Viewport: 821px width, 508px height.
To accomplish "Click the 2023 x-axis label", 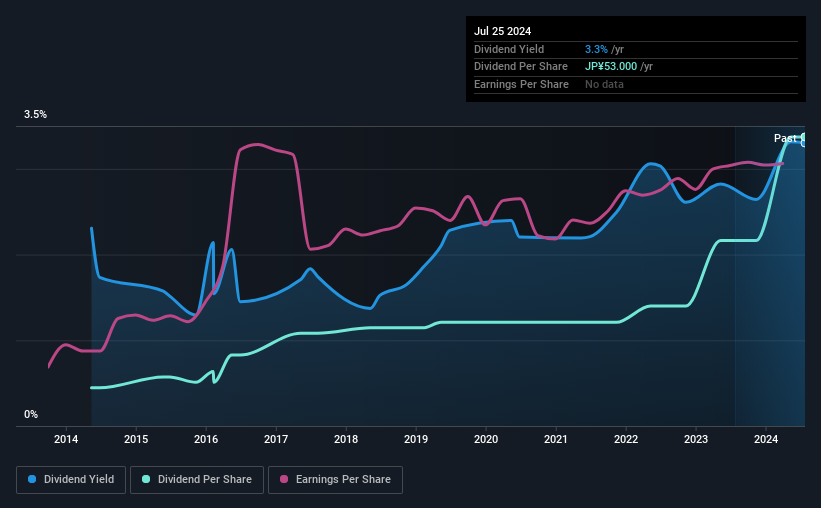I will pos(696,439).
